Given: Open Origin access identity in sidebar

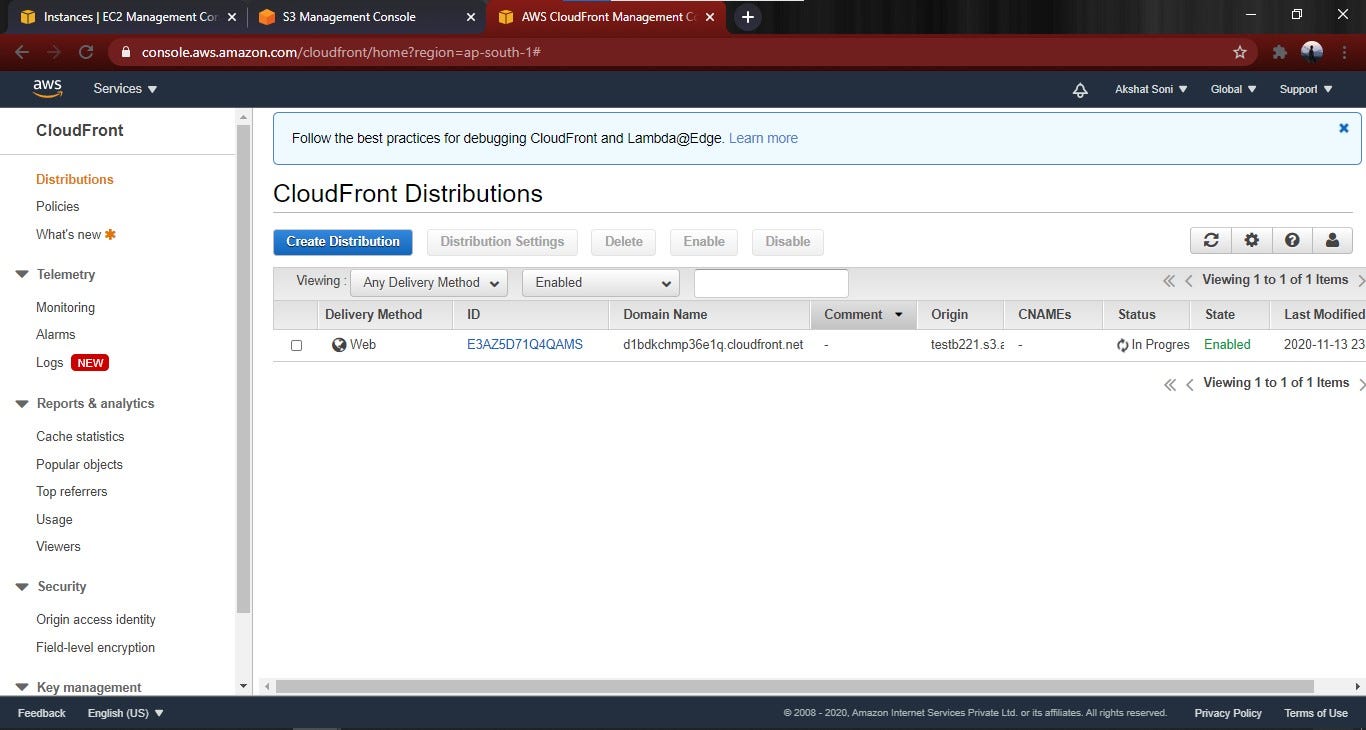Looking at the screenshot, I should click(96, 619).
